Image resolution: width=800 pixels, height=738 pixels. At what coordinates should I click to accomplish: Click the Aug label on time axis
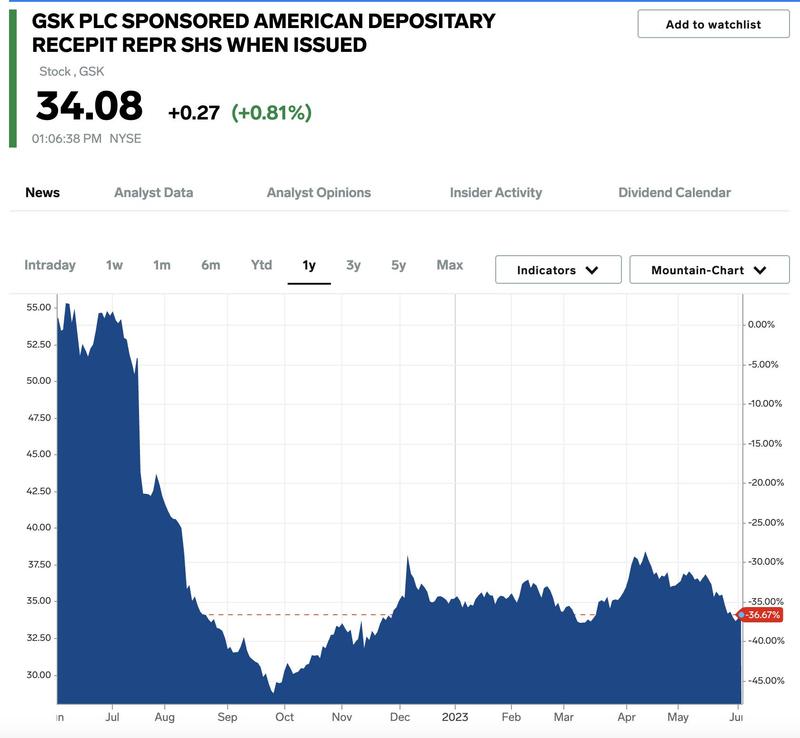[165, 717]
